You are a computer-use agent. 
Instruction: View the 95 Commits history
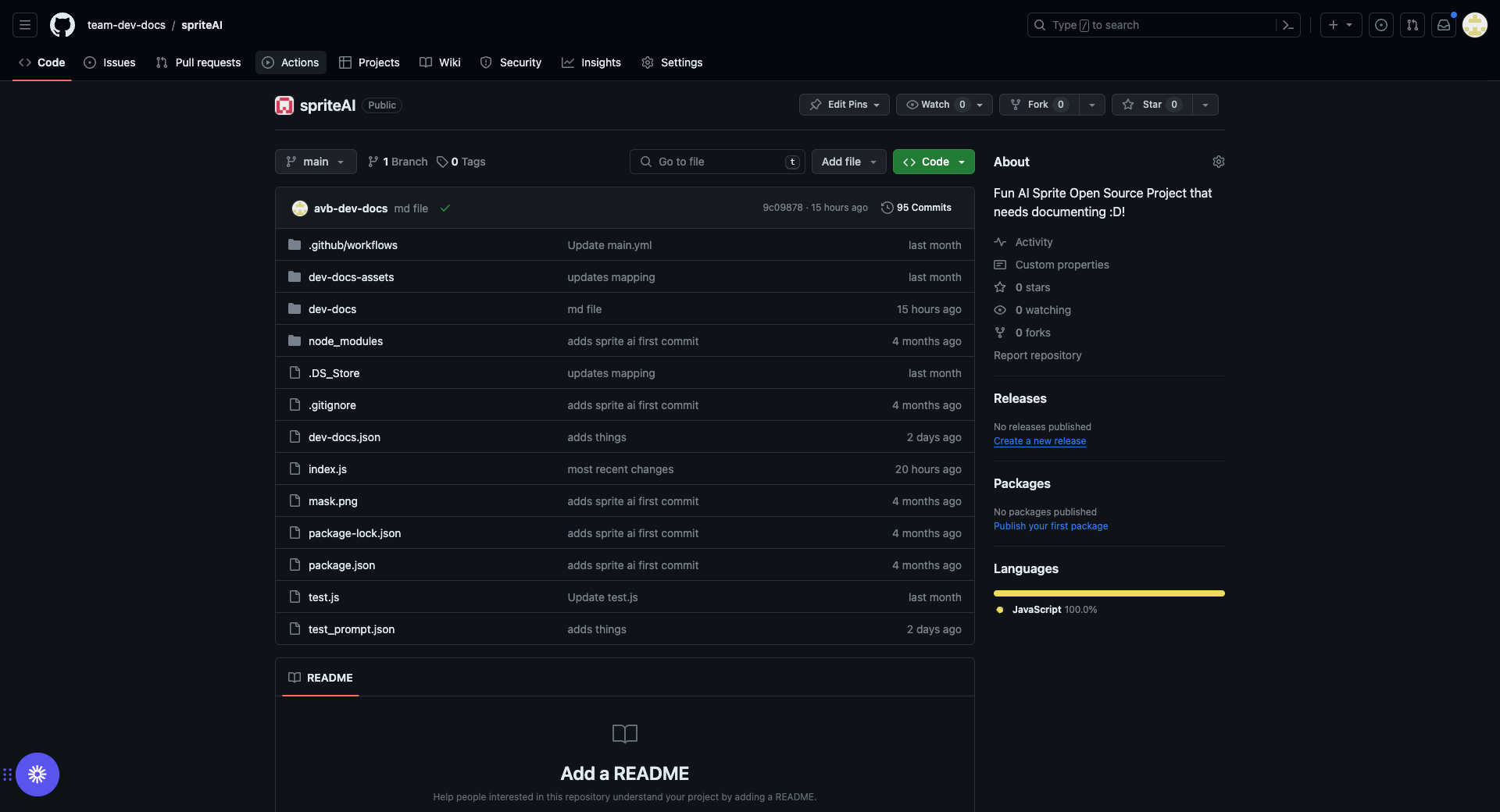[x=916, y=208]
